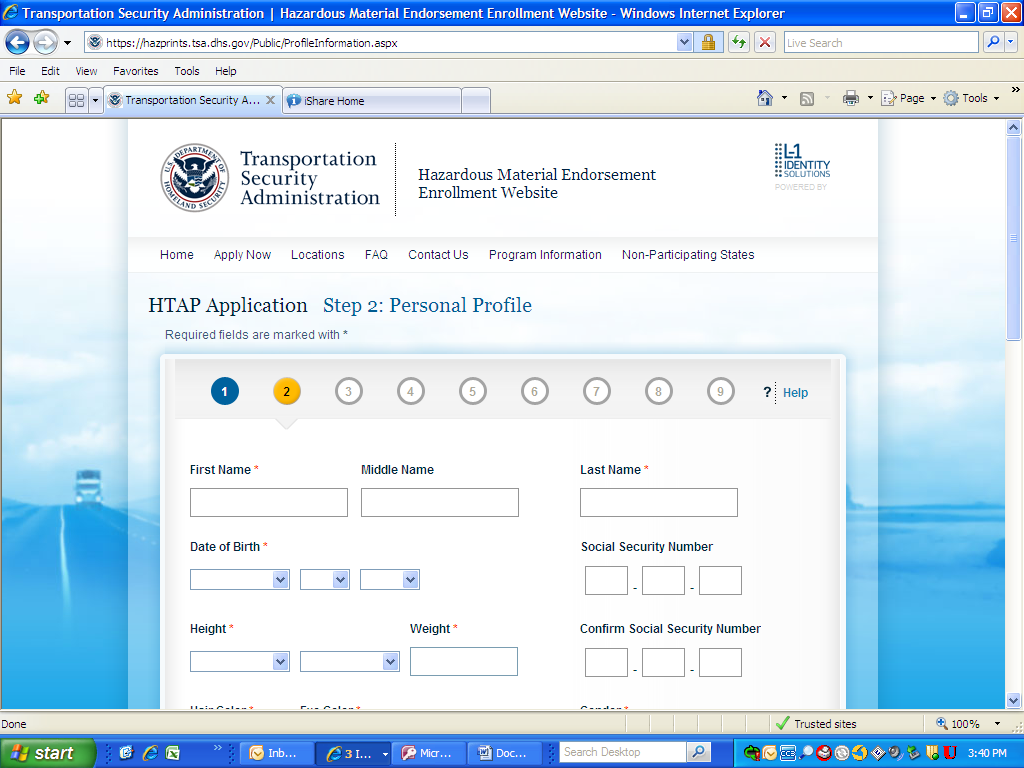Image resolution: width=1024 pixels, height=768 pixels.
Task: Open the Locations page link
Action: [x=317, y=255]
